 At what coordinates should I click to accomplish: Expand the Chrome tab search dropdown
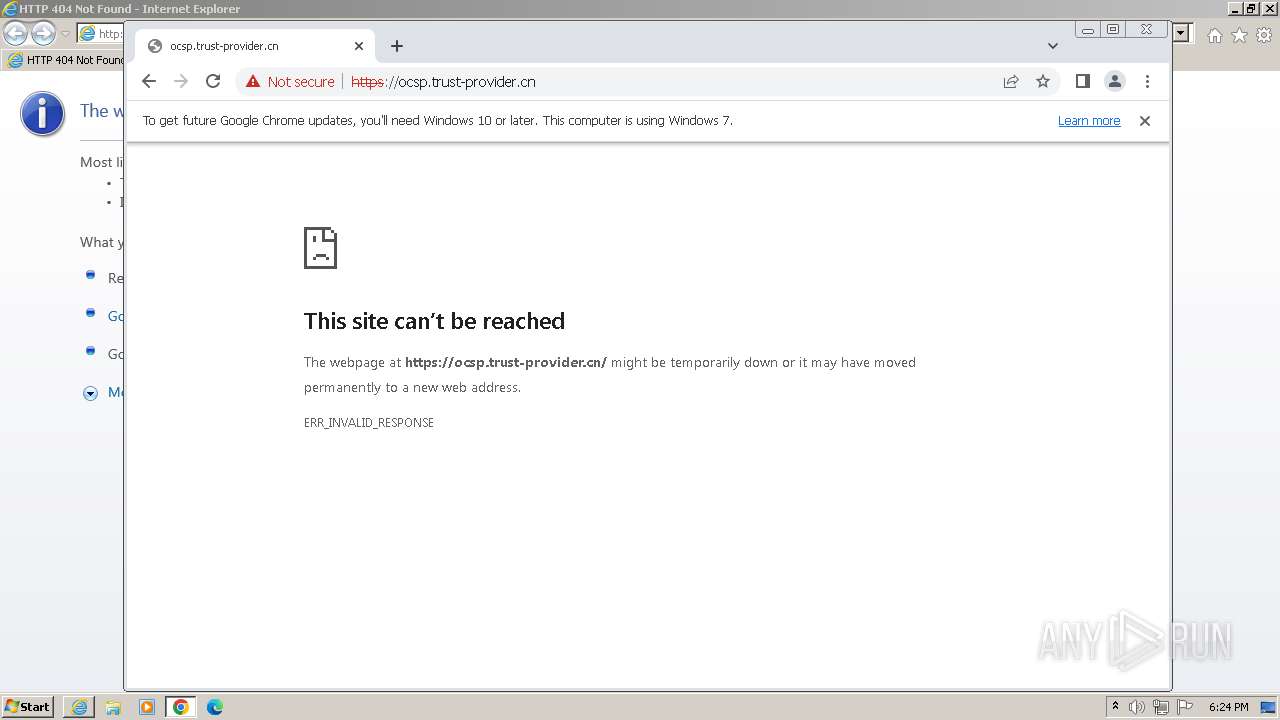point(1053,46)
